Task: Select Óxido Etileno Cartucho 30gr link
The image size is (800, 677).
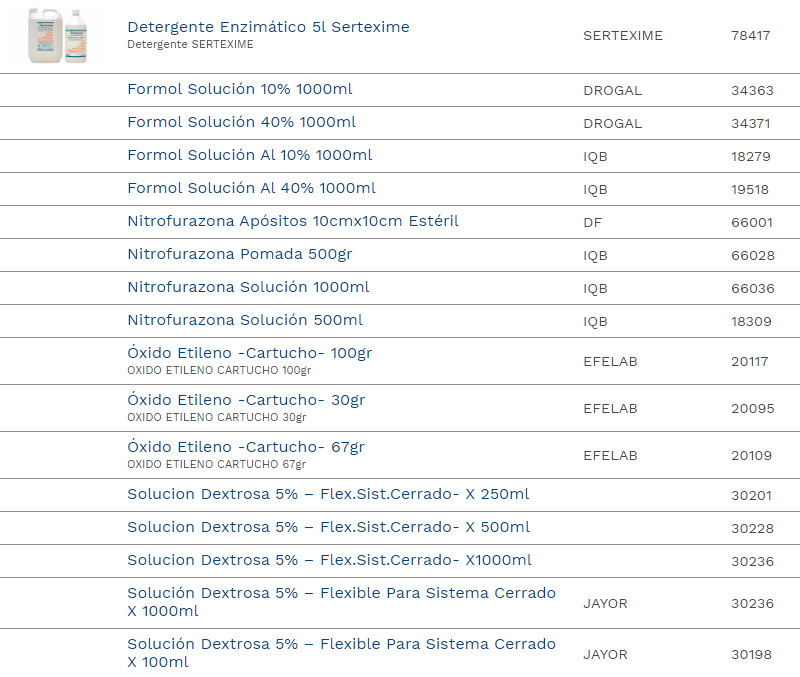Action: [x=246, y=400]
